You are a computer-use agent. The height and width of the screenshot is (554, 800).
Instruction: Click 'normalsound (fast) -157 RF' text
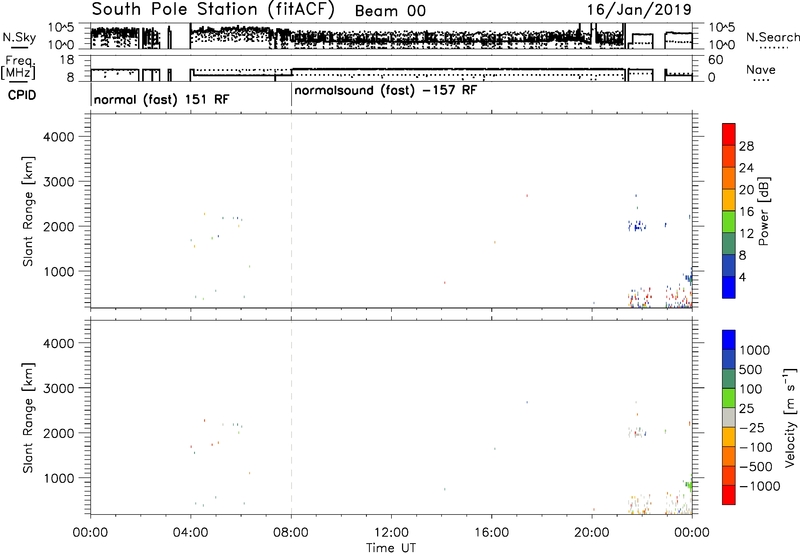386,91
